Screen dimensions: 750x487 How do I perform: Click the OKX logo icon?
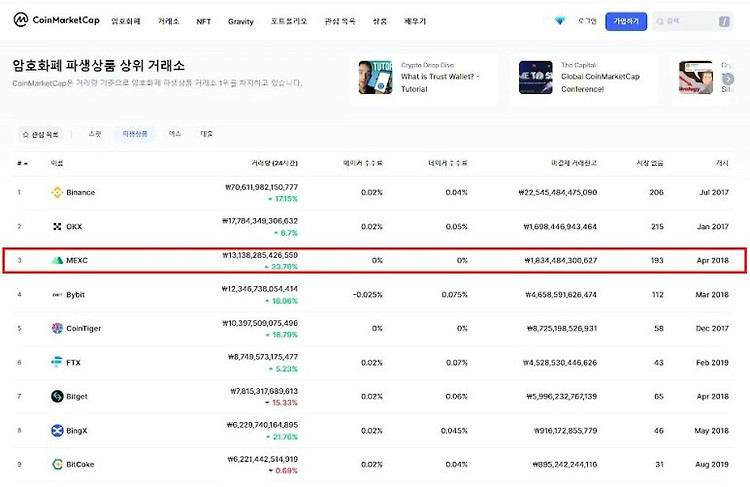tap(57, 226)
